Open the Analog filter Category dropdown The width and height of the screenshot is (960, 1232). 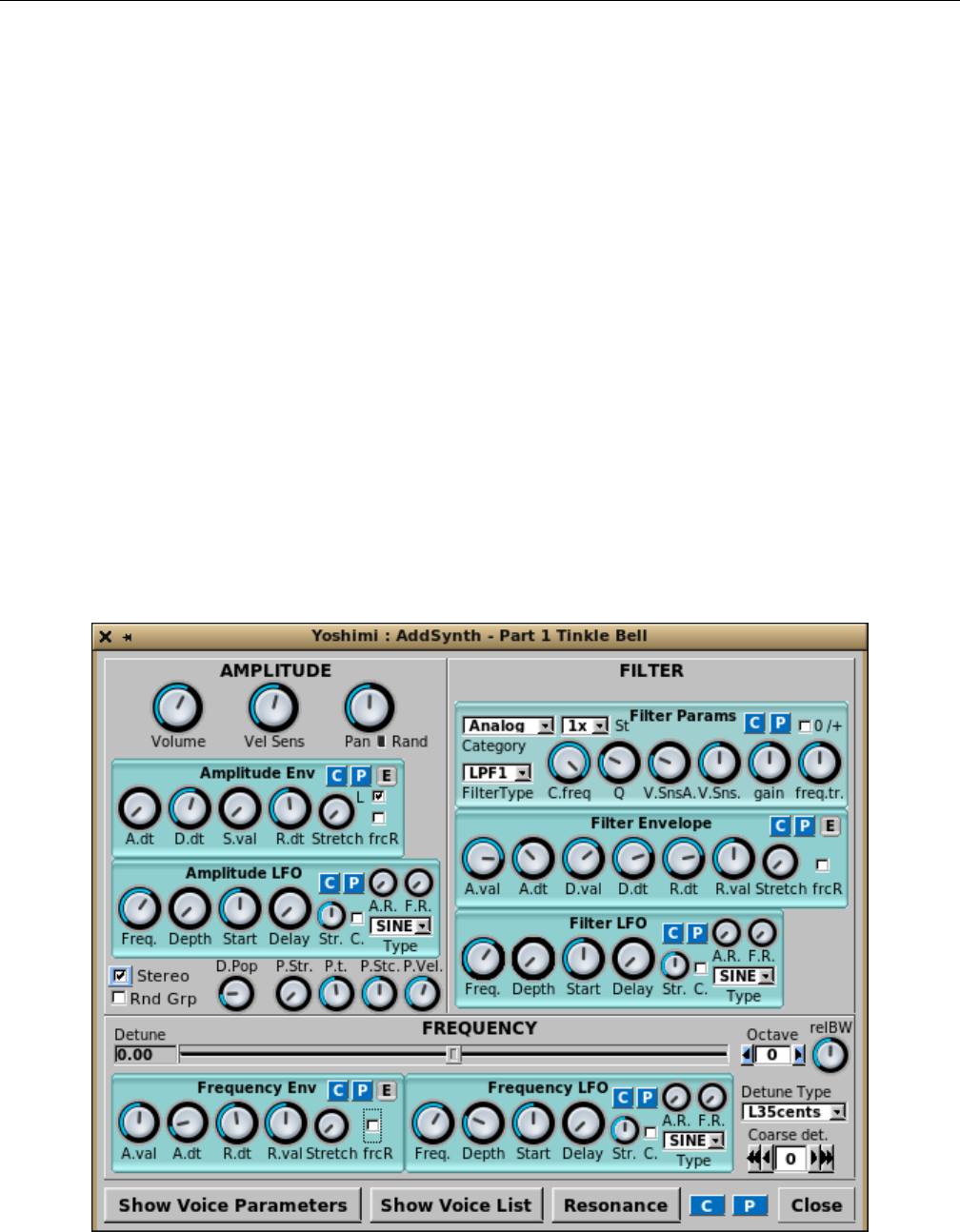pos(509,725)
